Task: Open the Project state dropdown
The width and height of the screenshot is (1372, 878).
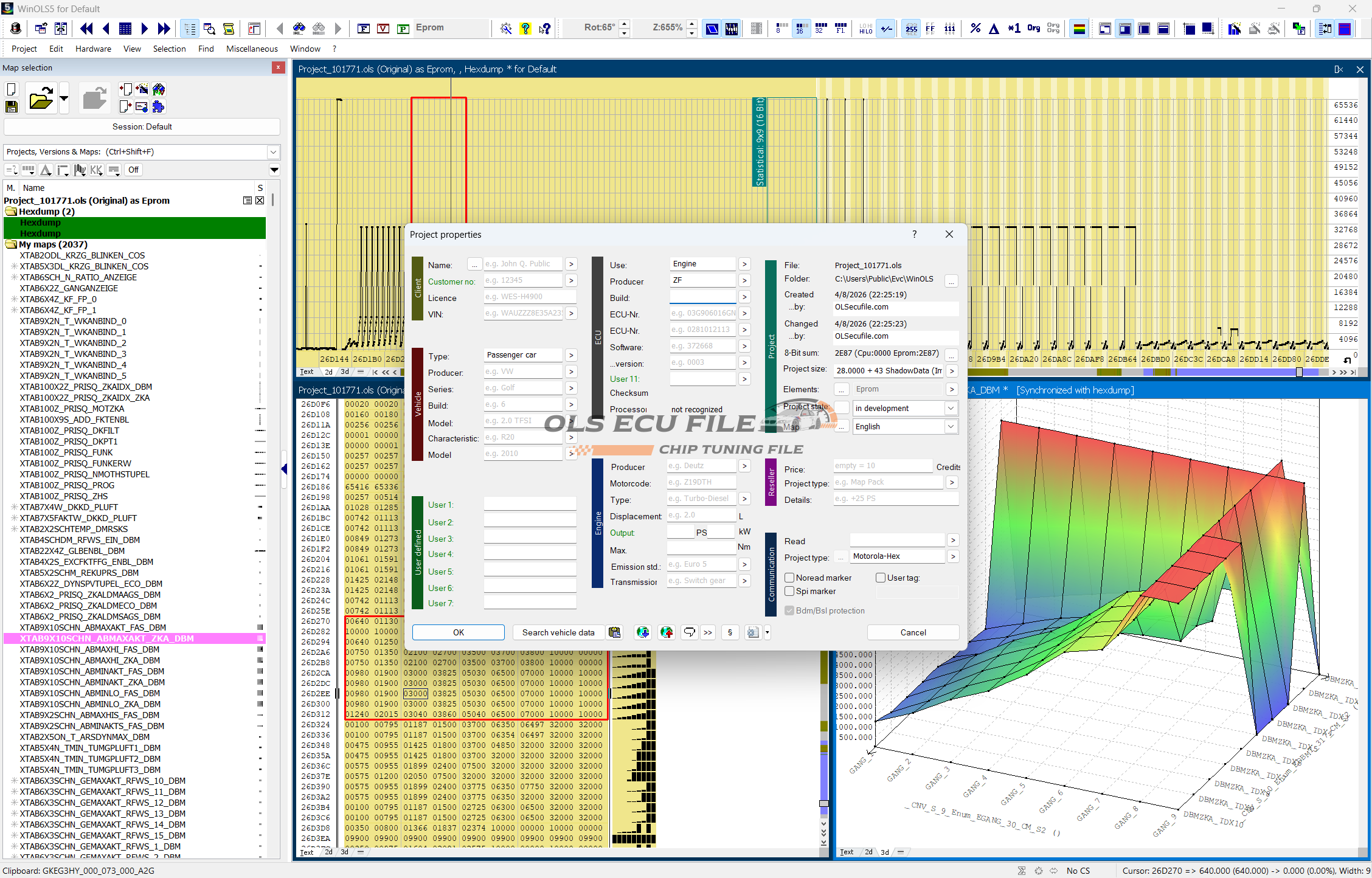Action: point(950,408)
